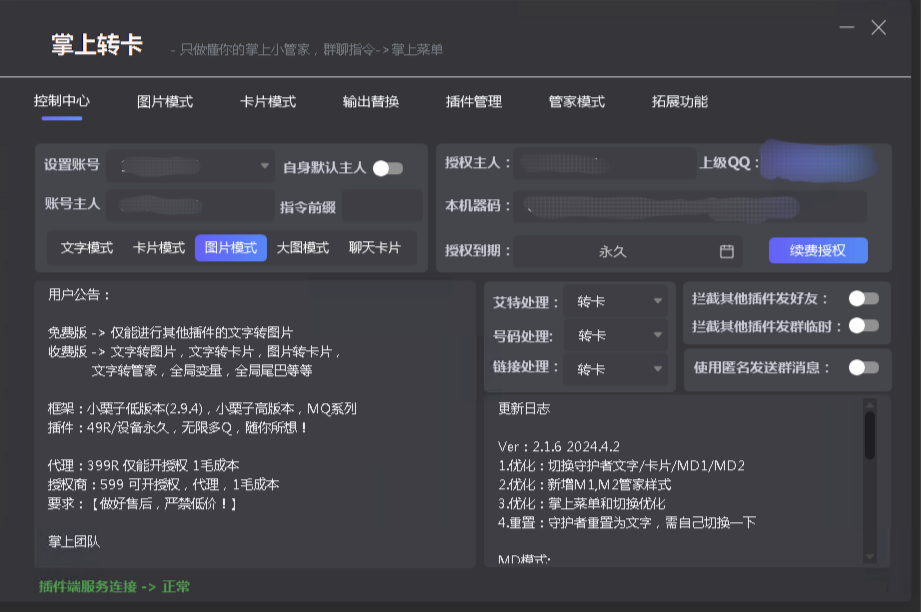Select 聊天卡片 in the mode bar

click(372, 248)
